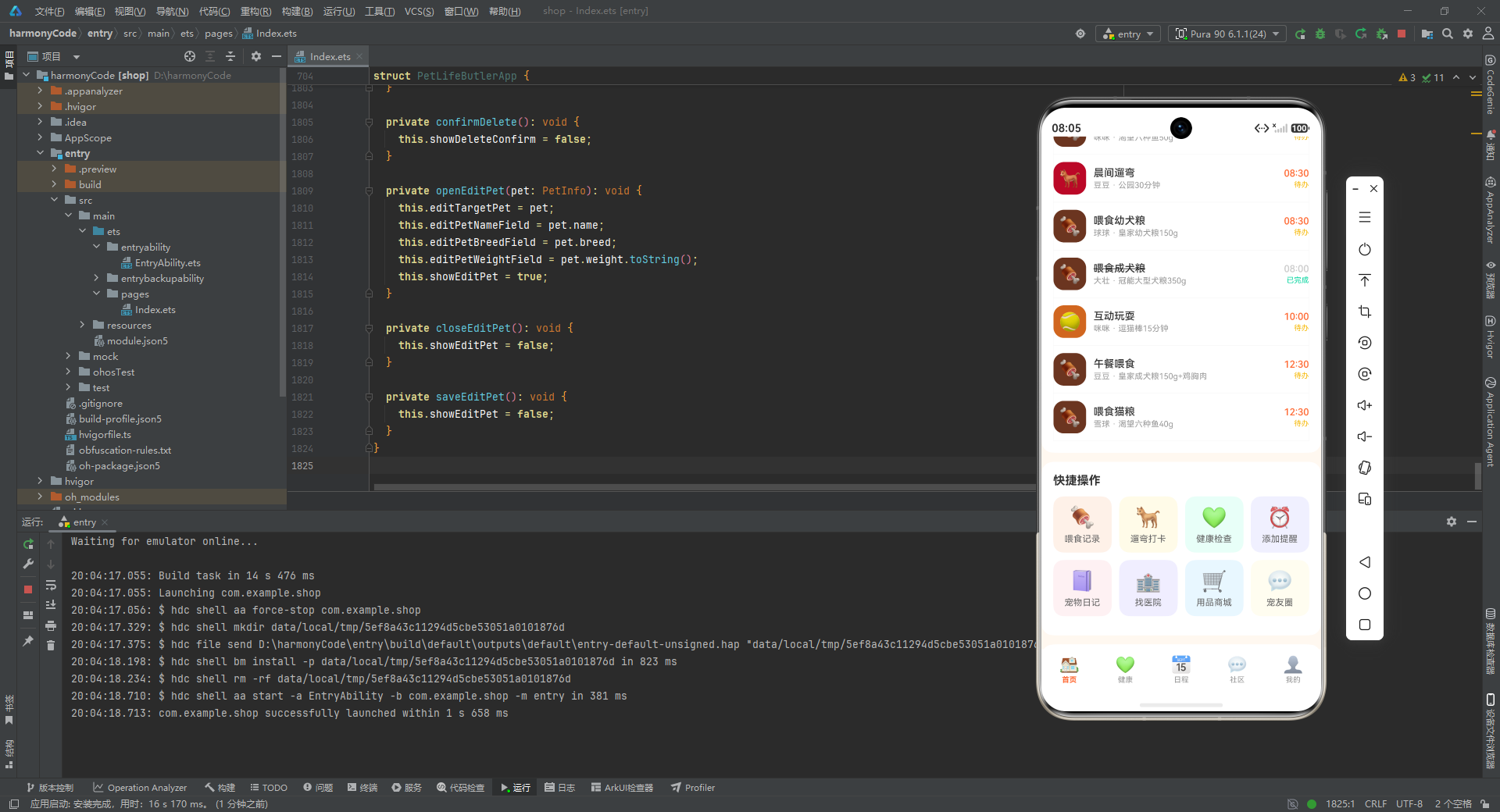
Task: Open the 构建 menu in the menu bar
Action: (x=297, y=11)
